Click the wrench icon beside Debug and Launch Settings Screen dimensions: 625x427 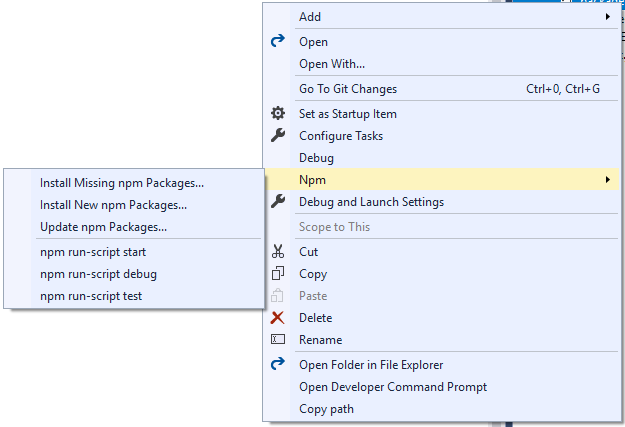278,201
